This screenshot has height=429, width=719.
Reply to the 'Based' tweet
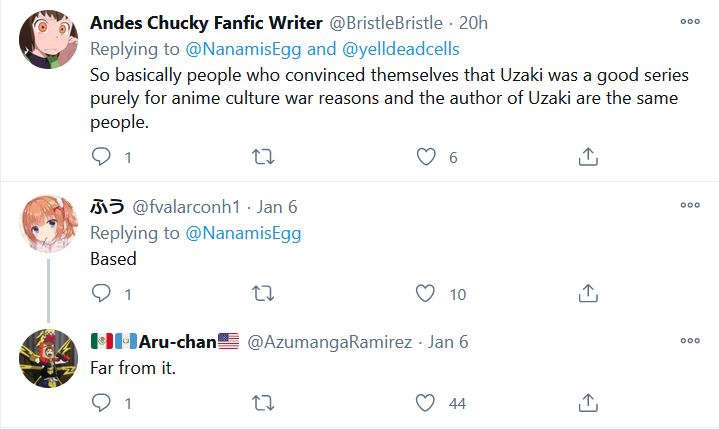(x=101, y=294)
